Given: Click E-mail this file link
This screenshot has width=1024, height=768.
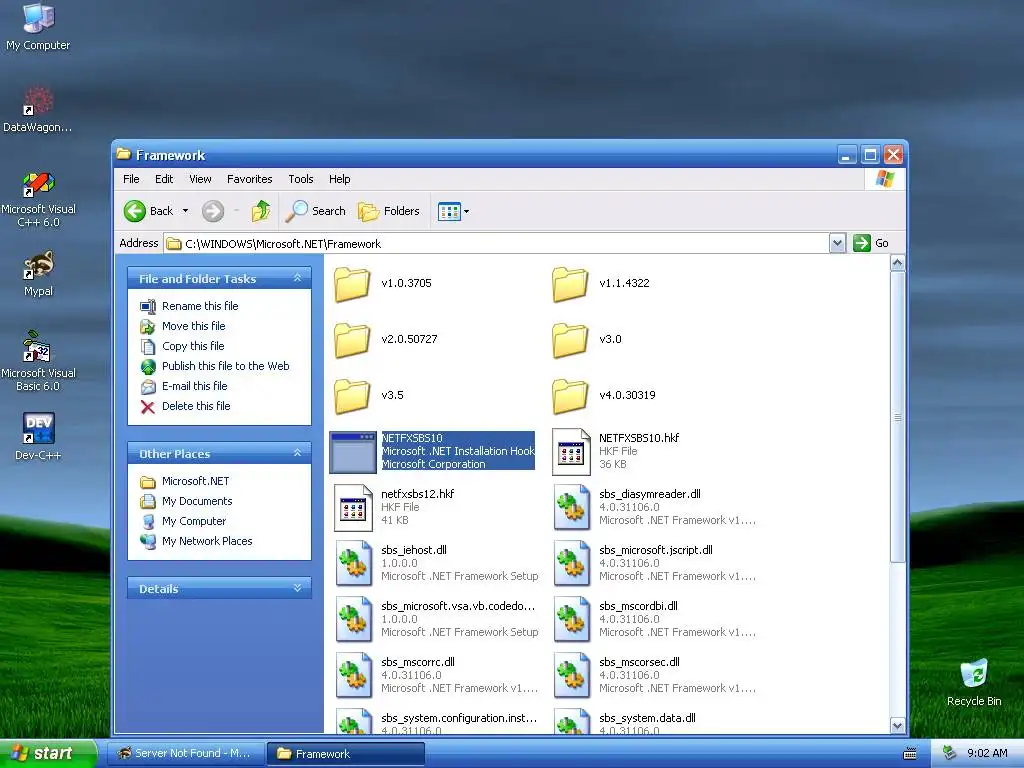Looking at the screenshot, I should click(195, 386).
